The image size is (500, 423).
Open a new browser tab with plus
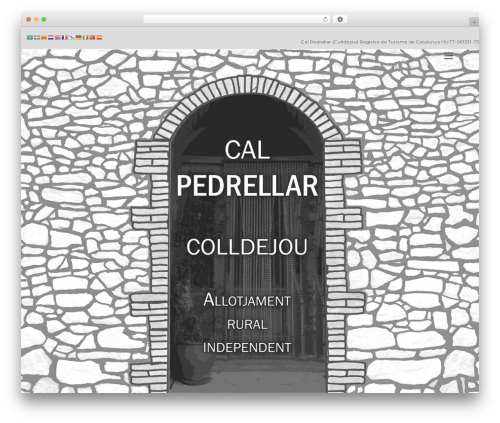[x=474, y=22]
